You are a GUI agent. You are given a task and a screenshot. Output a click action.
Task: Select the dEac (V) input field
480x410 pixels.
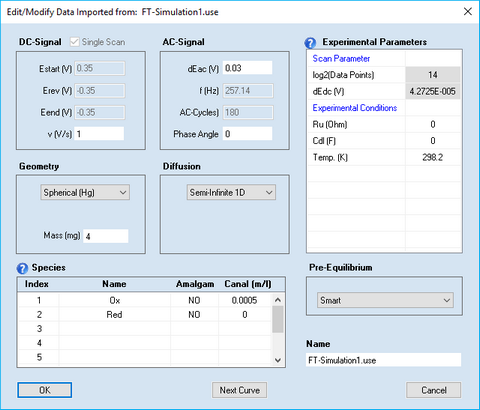click(x=247, y=68)
